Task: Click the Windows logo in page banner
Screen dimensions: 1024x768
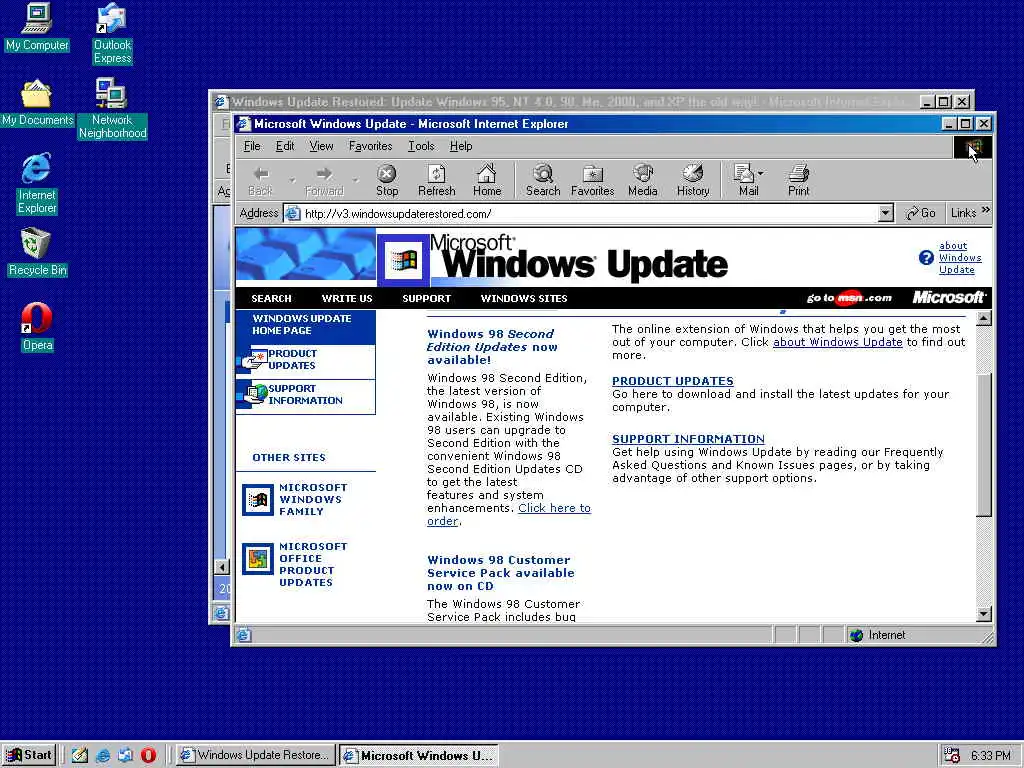Action: 404,261
